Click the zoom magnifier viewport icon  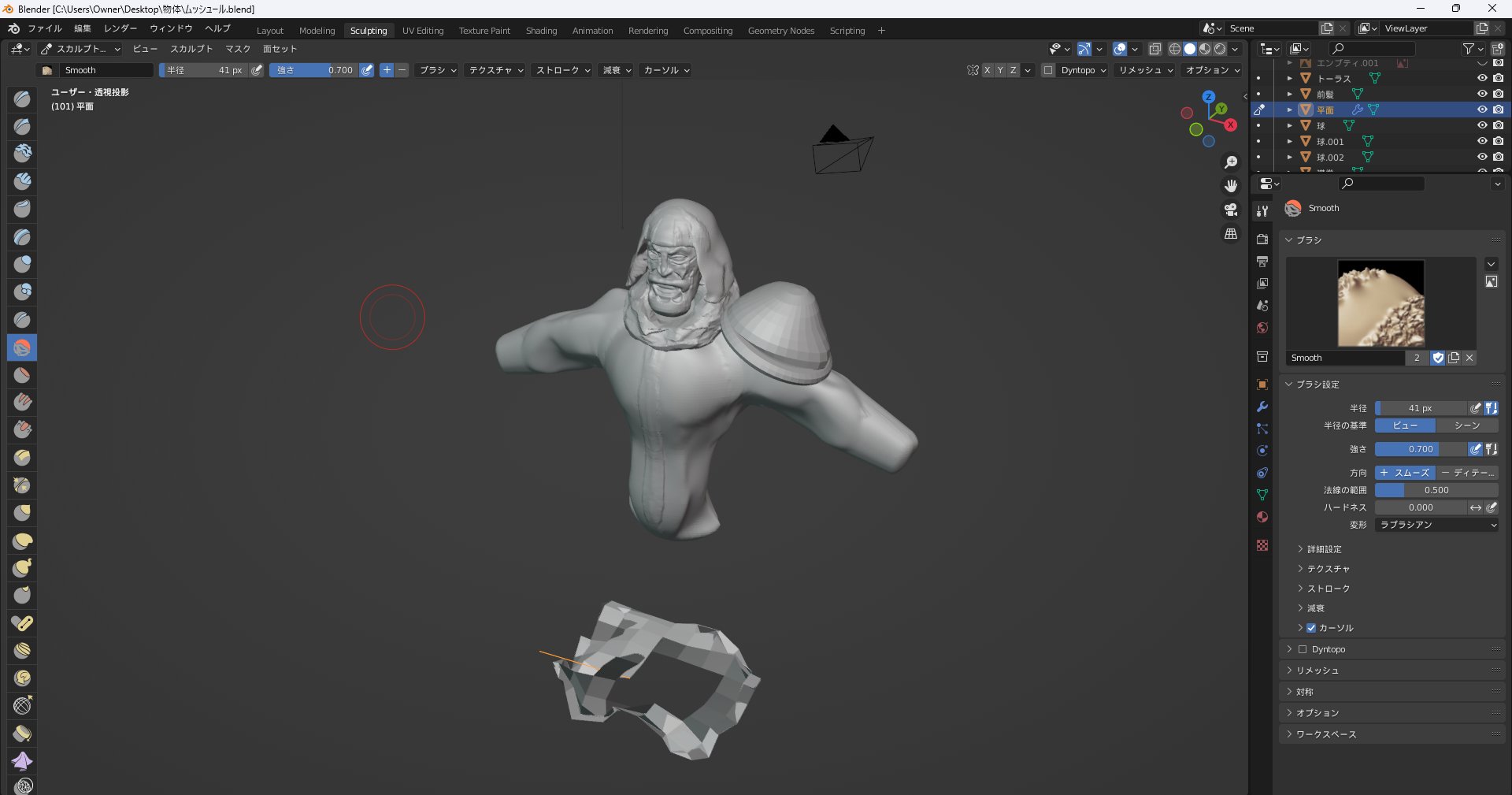[x=1231, y=162]
